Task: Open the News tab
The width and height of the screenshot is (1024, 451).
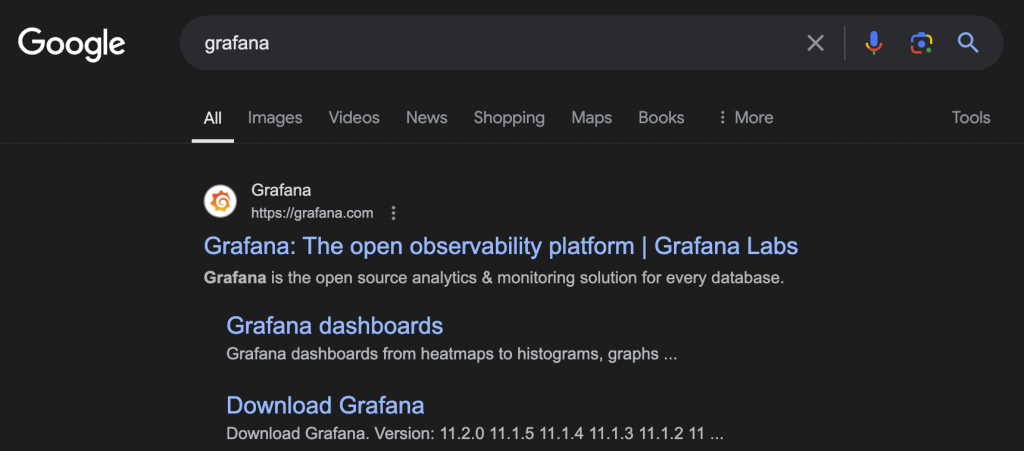Action: (x=426, y=117)
